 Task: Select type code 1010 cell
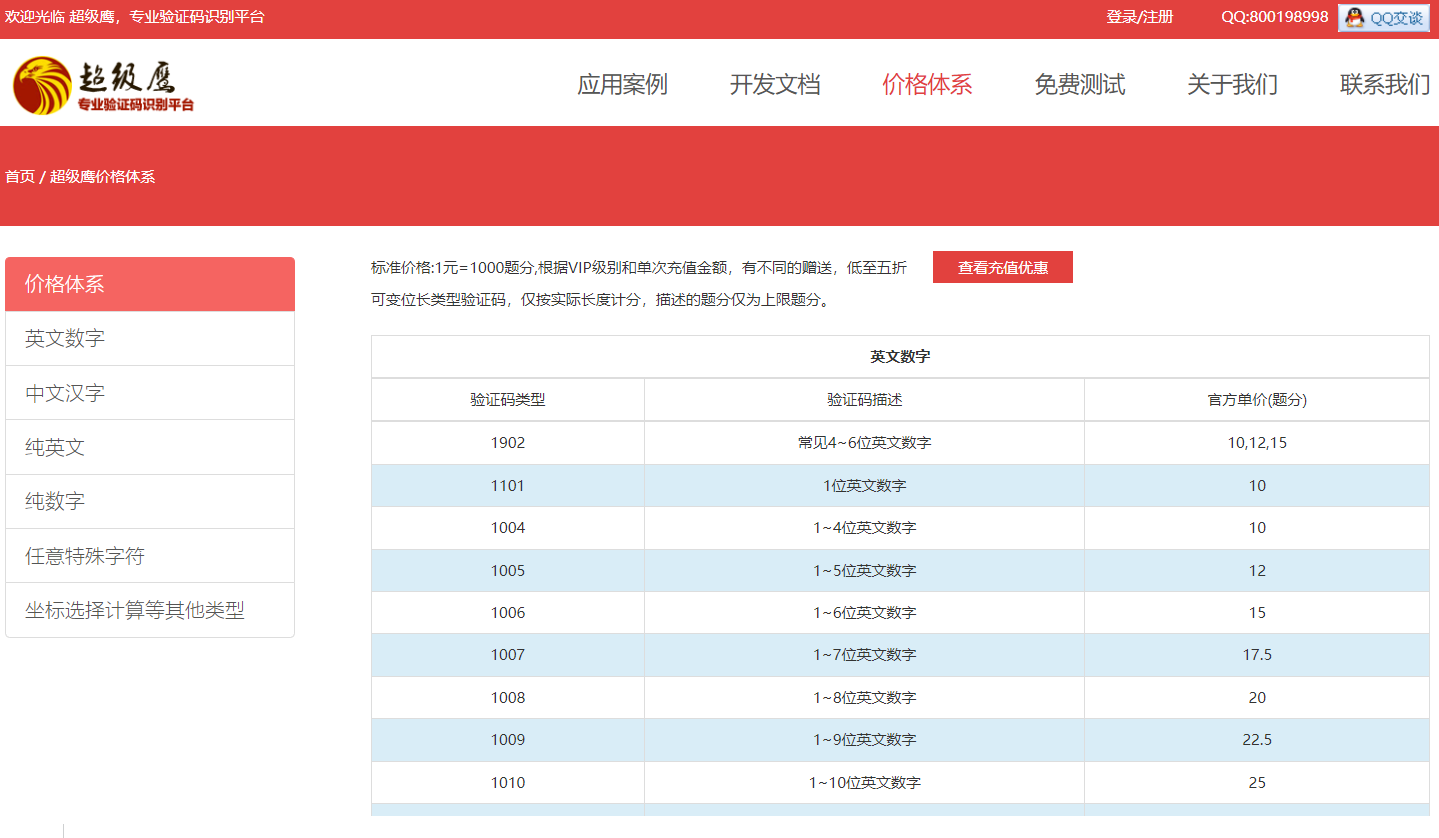508,783
